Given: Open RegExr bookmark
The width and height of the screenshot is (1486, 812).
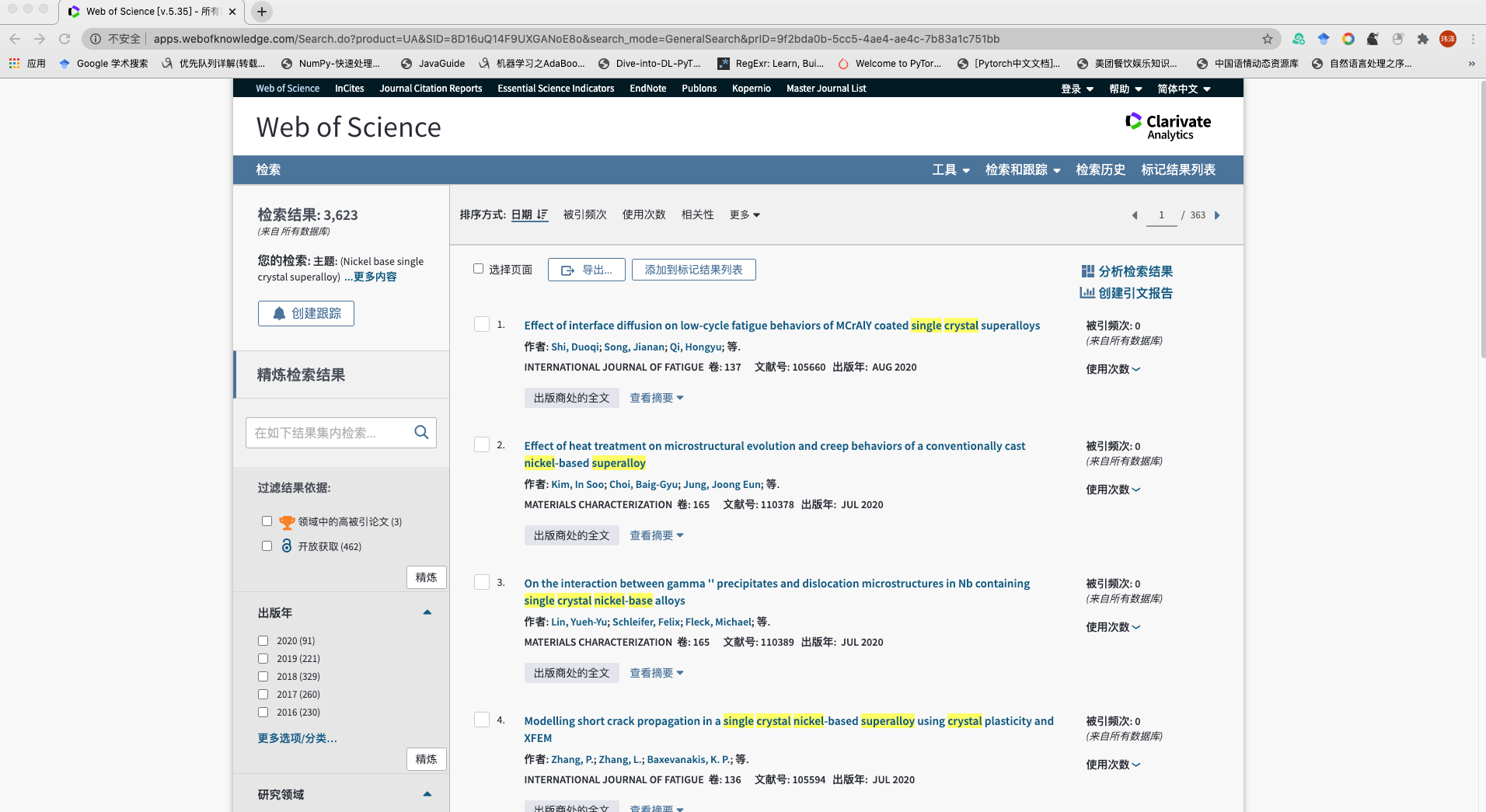Looking at the screenshot, I should pos(770,64).
